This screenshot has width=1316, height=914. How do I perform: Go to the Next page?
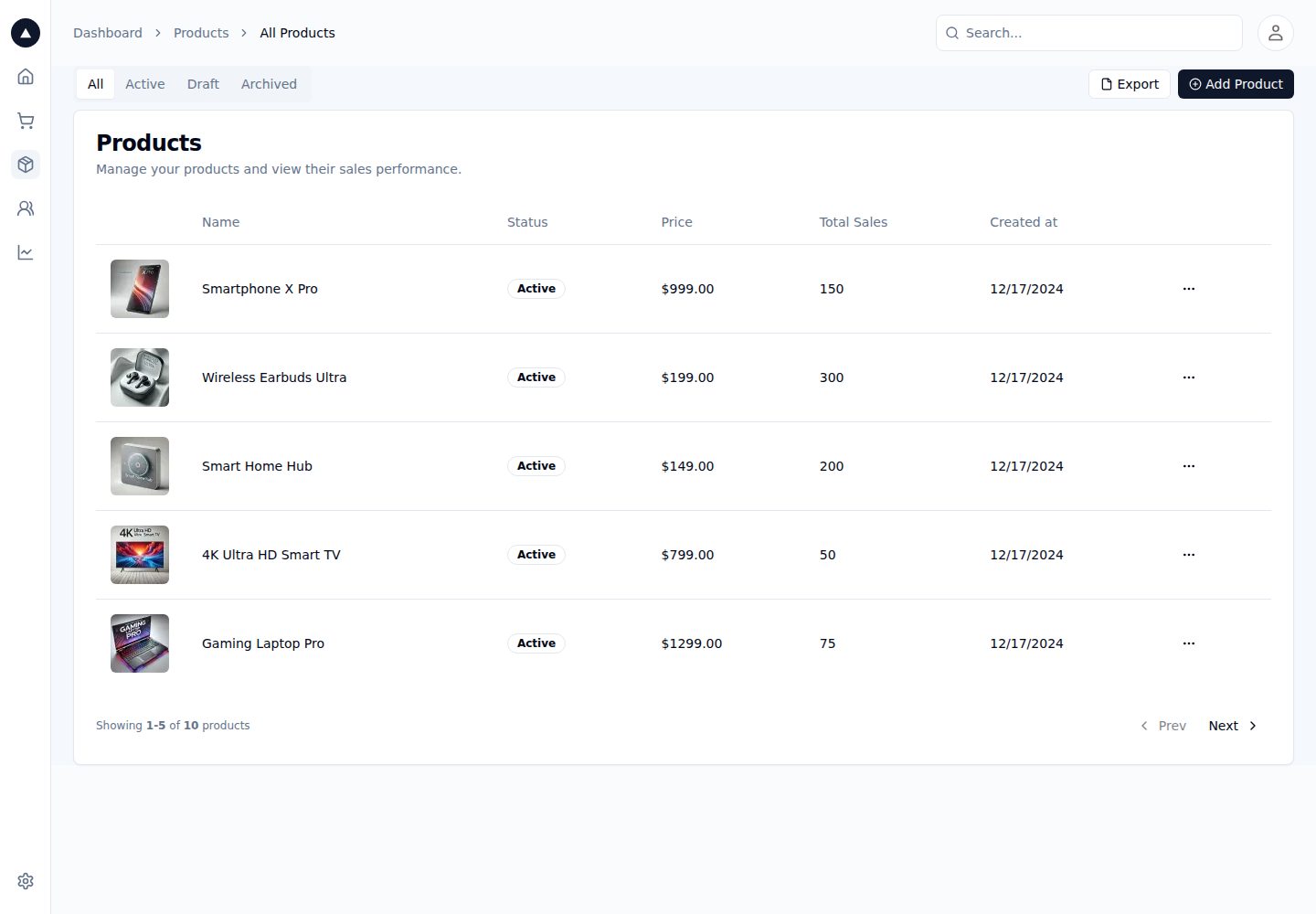tap(1233, 726)
